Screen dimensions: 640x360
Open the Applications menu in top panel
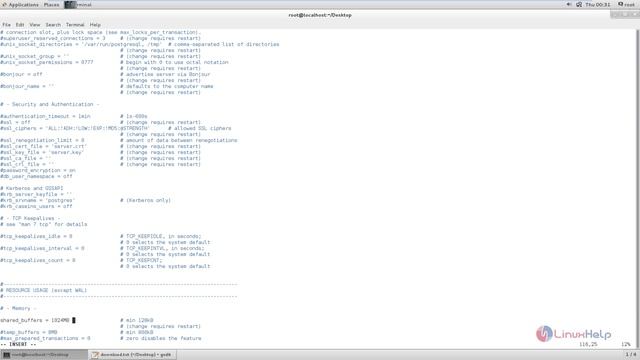(20, 4)
